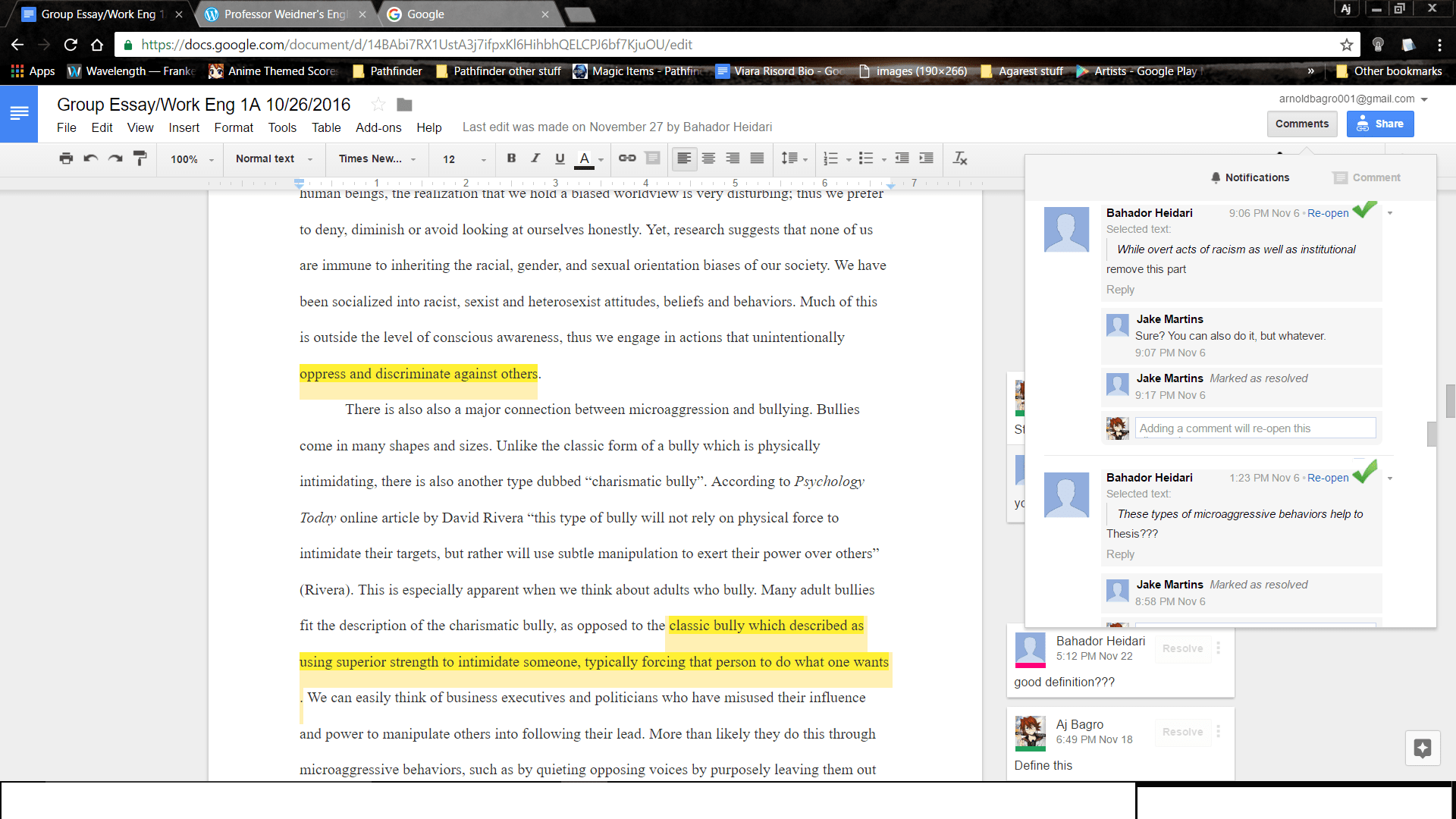Open the Format menu

coord(233,127)
